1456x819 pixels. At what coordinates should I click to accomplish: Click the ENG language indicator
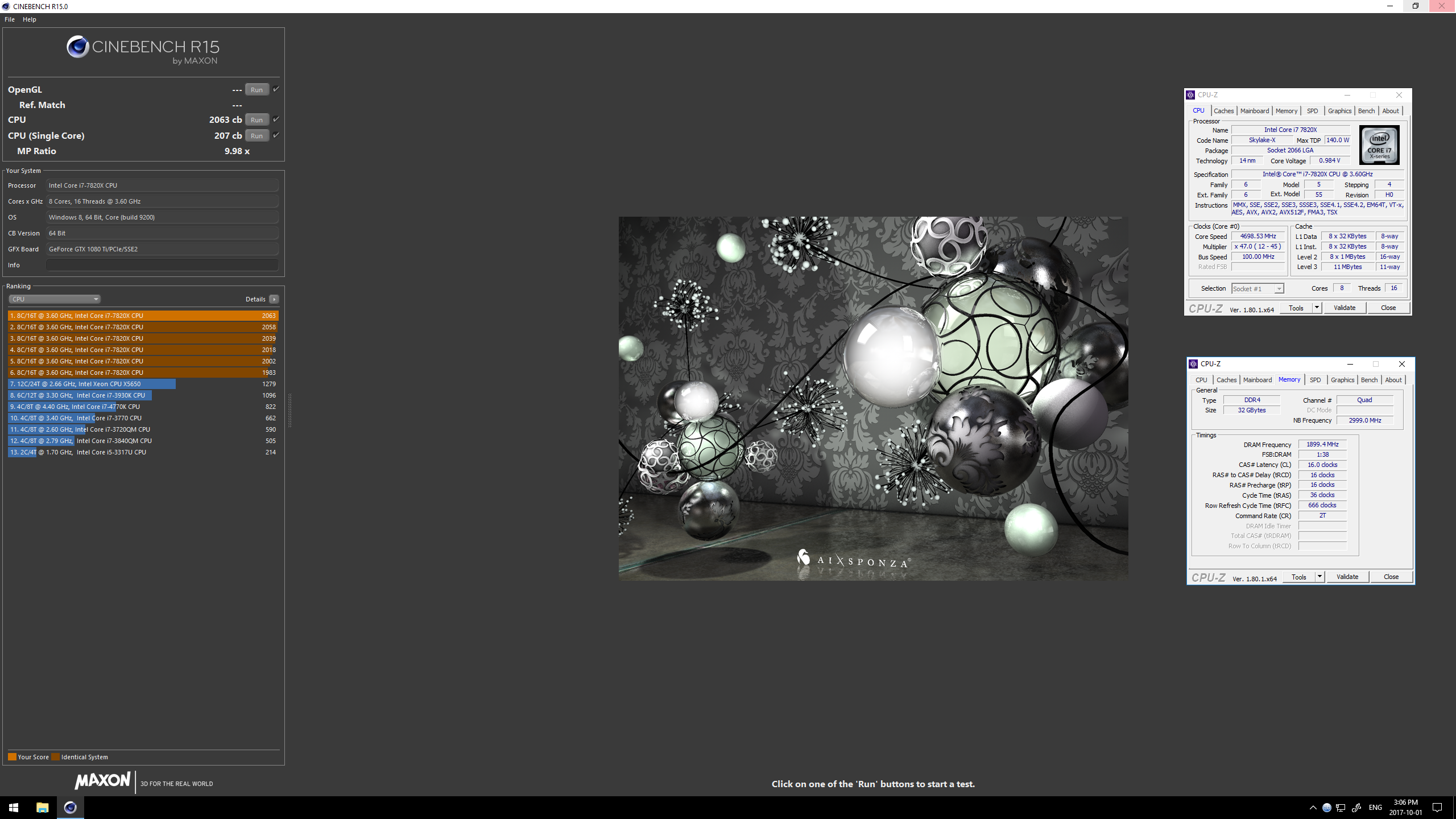[1375, 808]
